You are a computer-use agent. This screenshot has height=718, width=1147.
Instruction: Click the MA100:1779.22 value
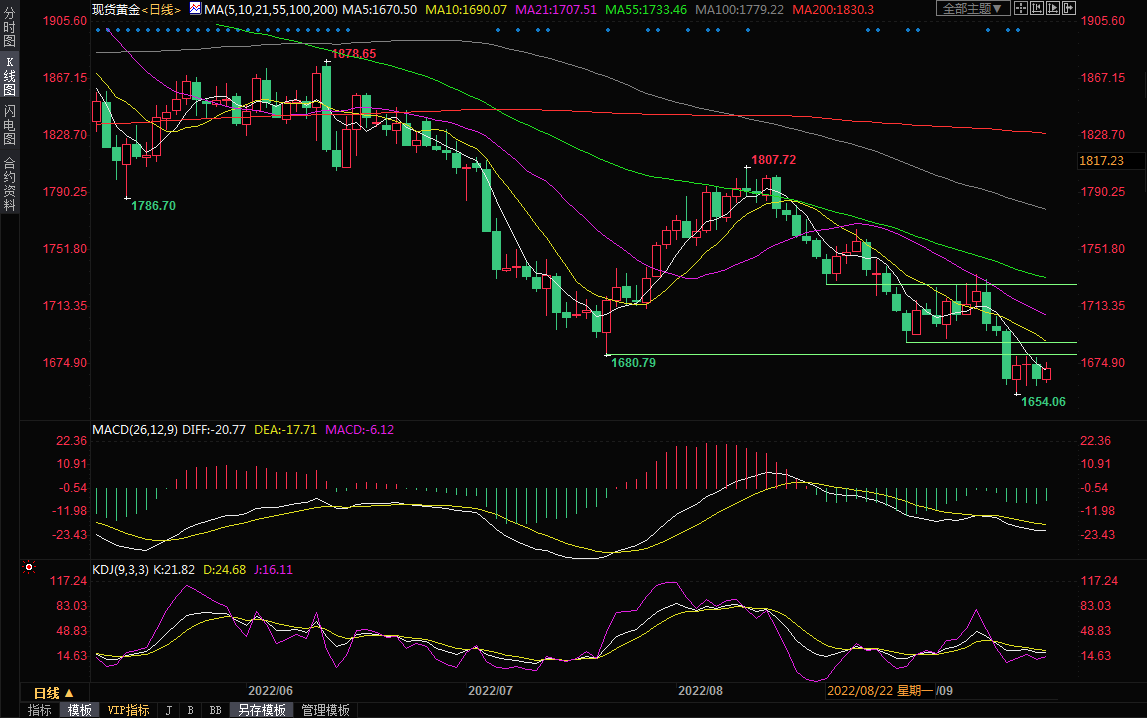[x=740, y=10]
